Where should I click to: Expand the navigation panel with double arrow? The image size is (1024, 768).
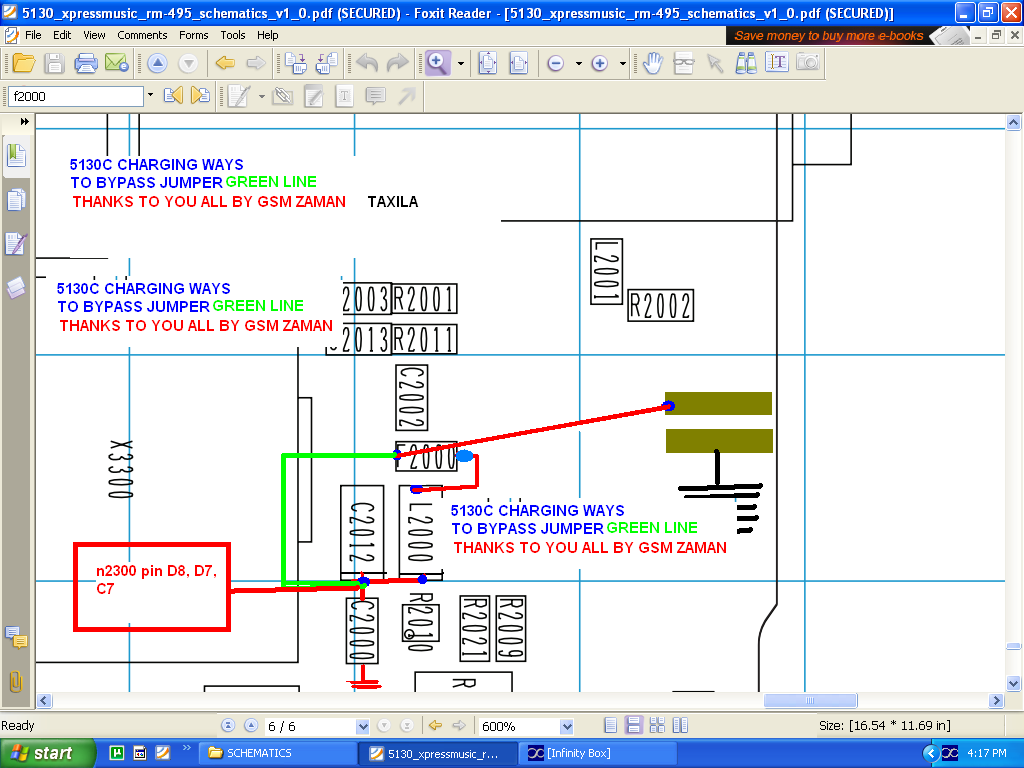point(24,121)
